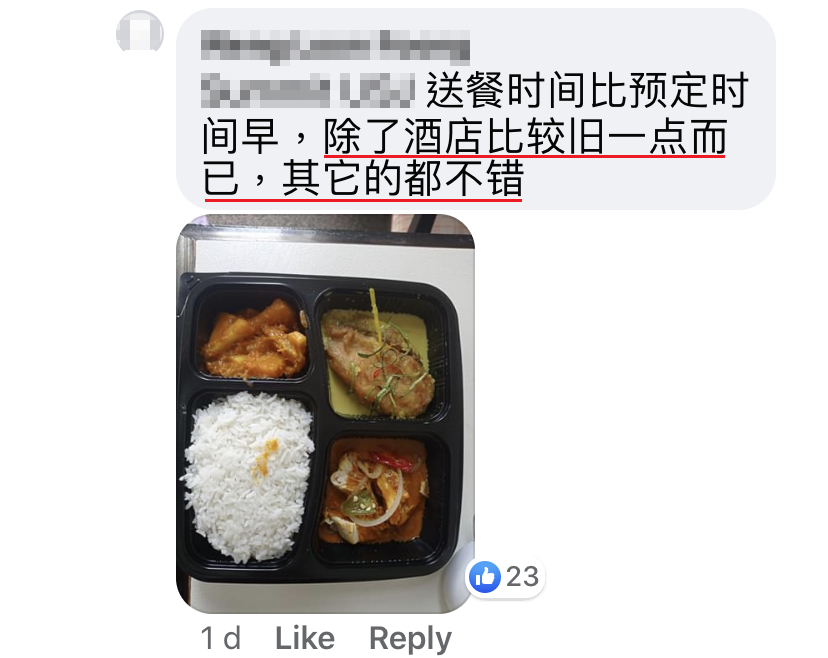Click the text 送餐时间比预定时
This screenshot has height=658, width=828.
point(588,91)
